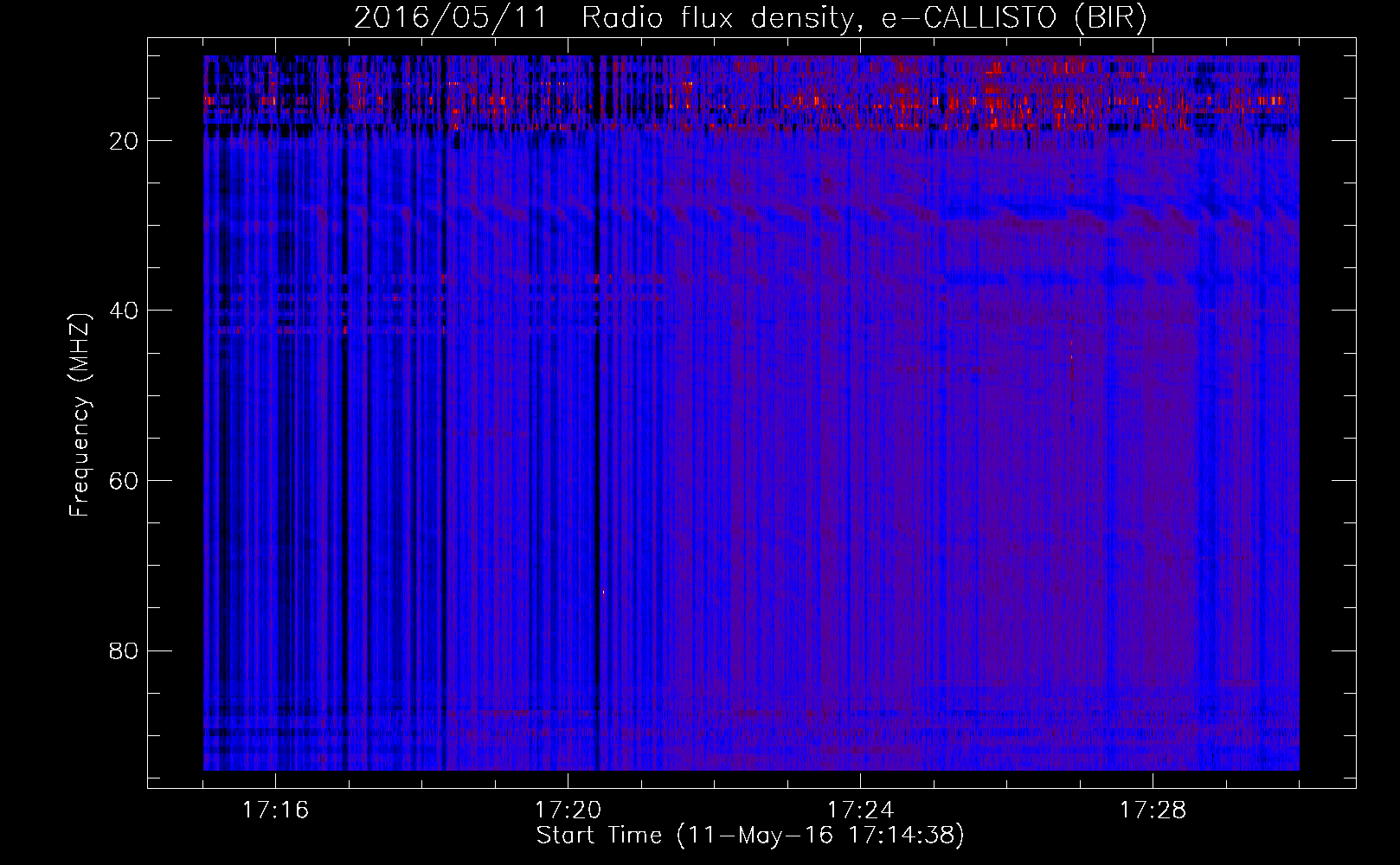
Task: Click the 40 MHz y-axis tick label
Action: click(x=124, y=311)
